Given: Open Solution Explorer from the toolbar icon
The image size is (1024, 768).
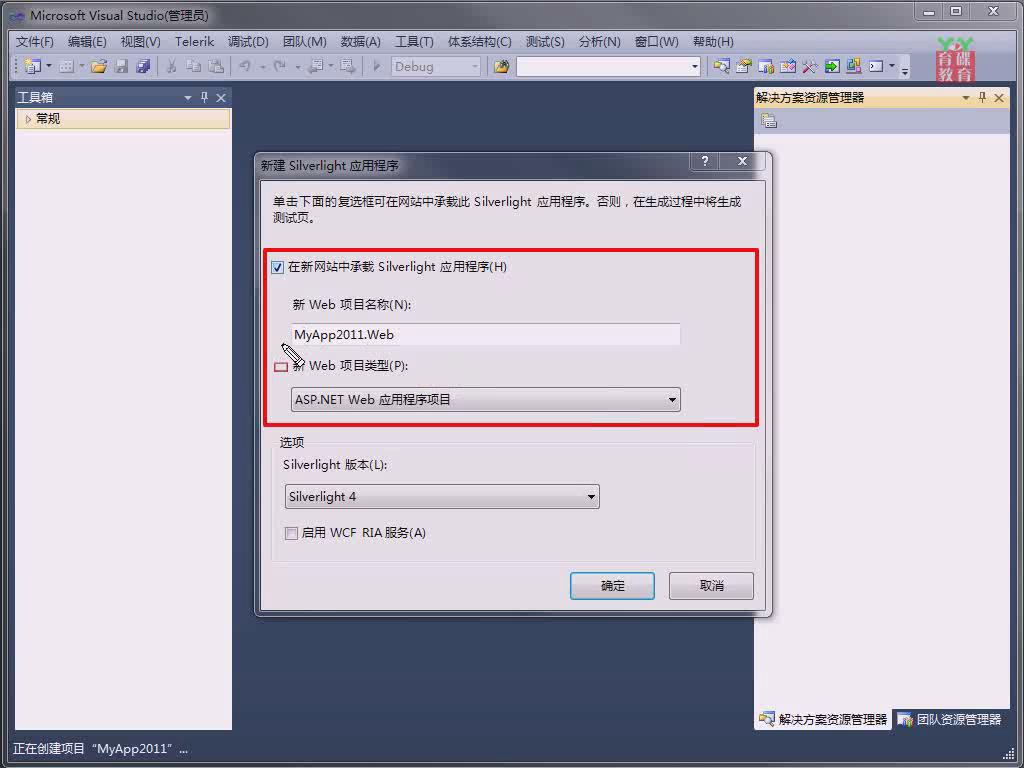Looking at the screenshot, I should pyautogui.click(x=722, y=66).
